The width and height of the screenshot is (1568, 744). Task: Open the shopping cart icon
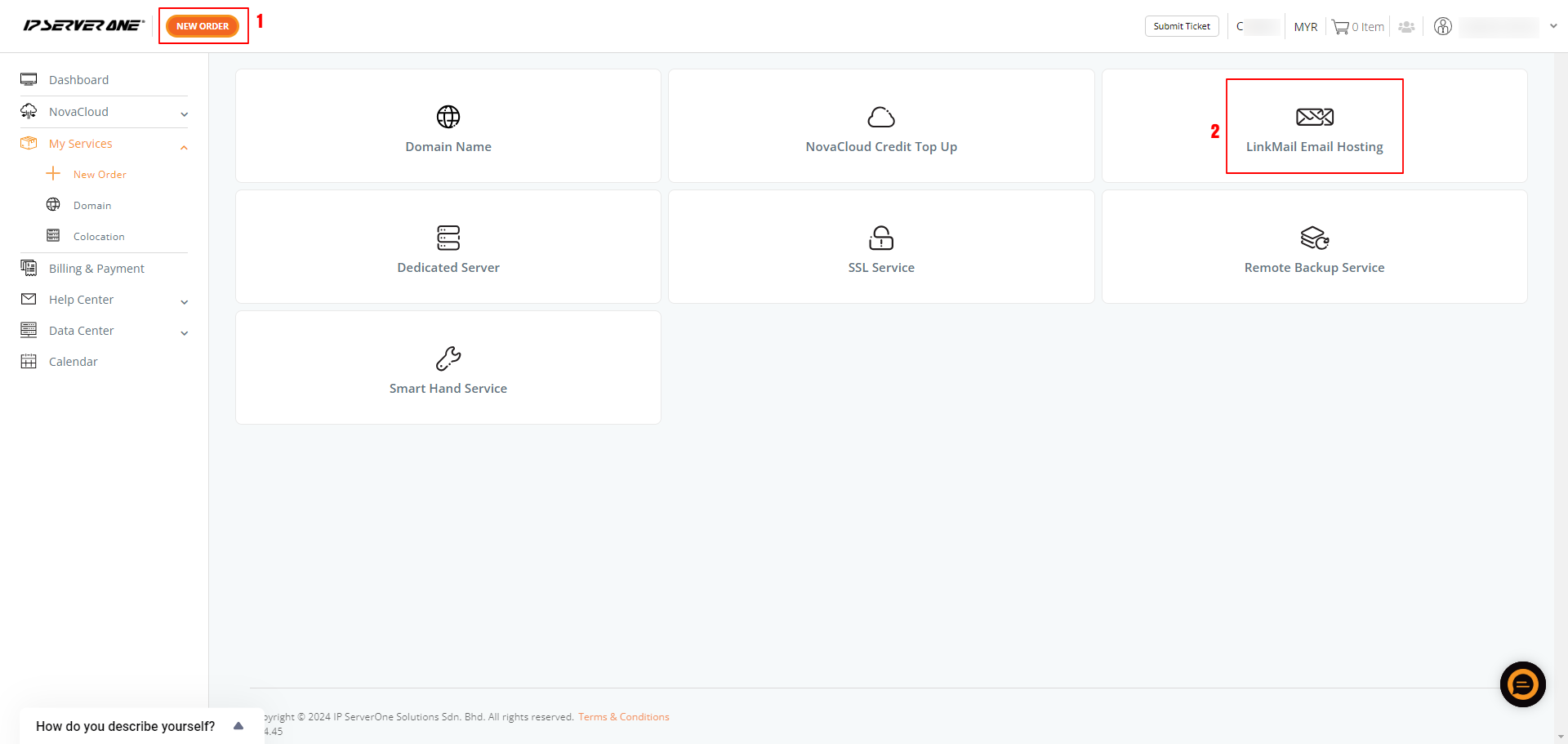point(1340,27)
